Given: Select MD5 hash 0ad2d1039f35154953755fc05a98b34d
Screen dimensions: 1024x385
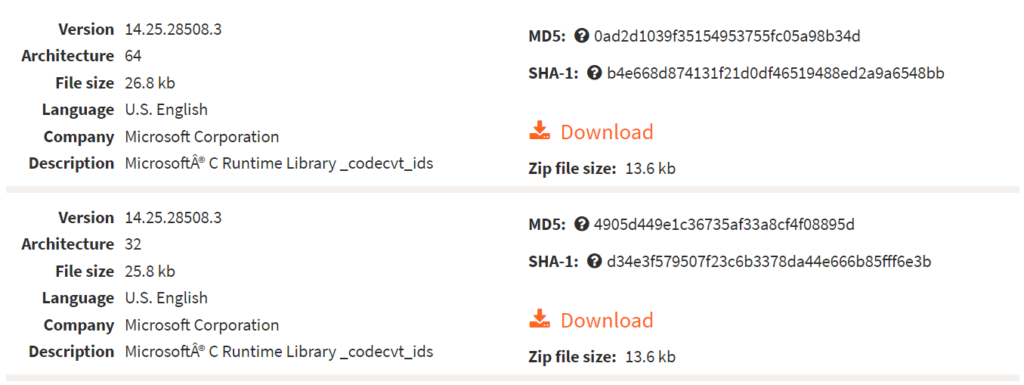Looking at the screenshot, I should [x=728, y=36].
